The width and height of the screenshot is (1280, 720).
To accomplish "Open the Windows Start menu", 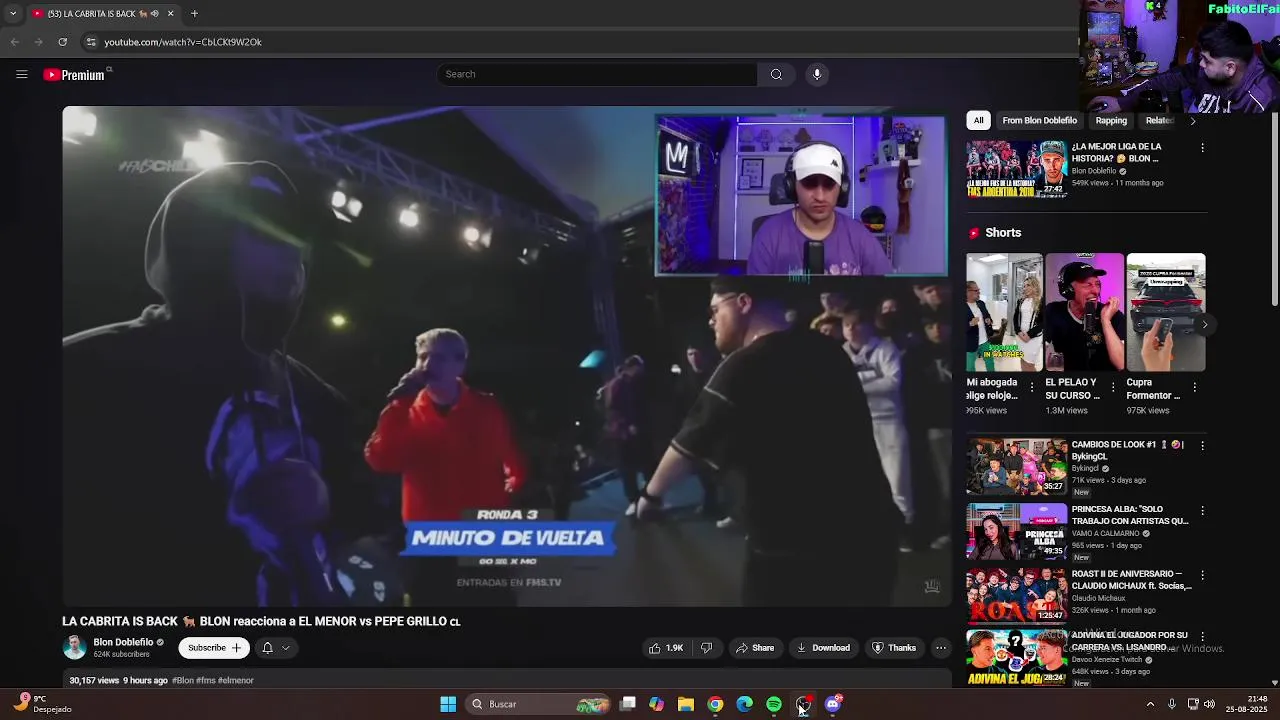I will pyautogui.click(x=448, y=704).
